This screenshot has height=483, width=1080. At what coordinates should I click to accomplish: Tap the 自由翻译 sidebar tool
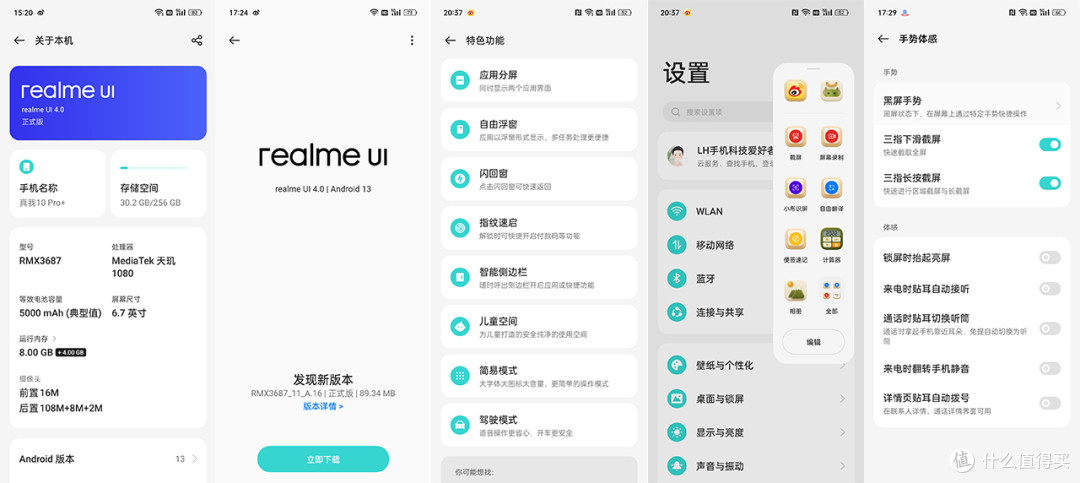coord(831,194)
